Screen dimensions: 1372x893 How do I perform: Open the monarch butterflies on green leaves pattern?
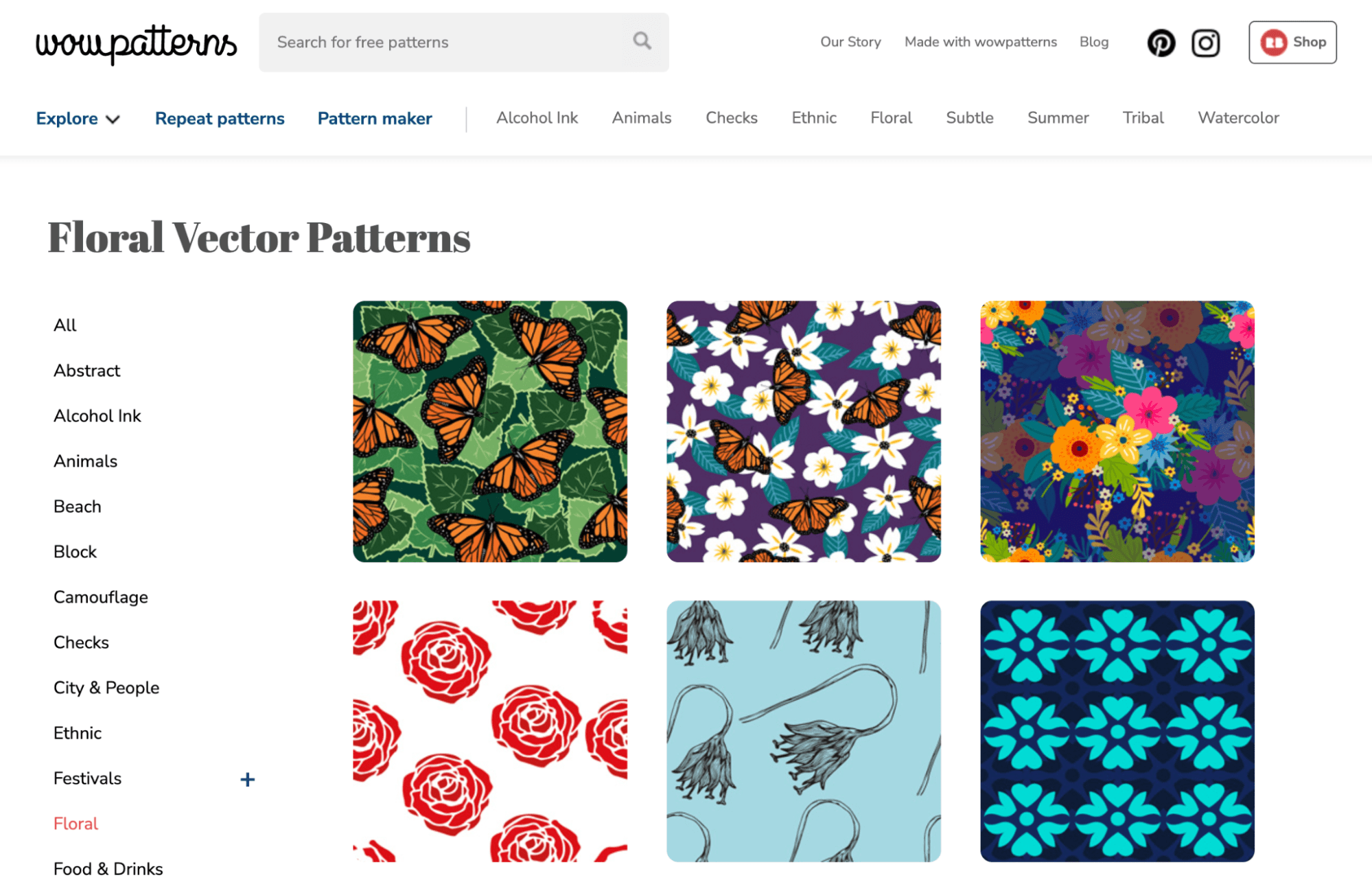pyautogui.click(x=490, y=431)
